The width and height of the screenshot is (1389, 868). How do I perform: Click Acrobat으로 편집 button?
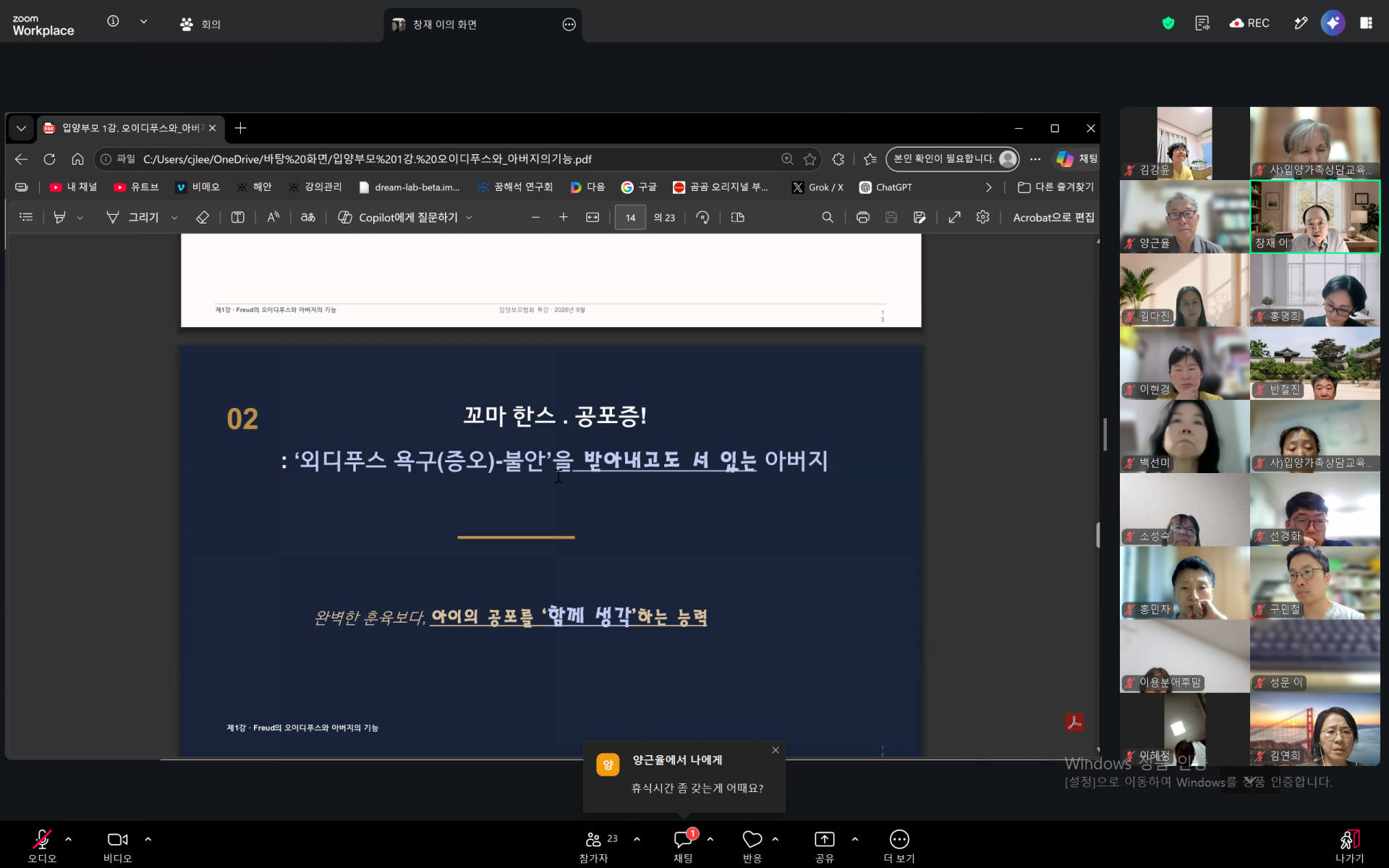[x=1053, y=217]
